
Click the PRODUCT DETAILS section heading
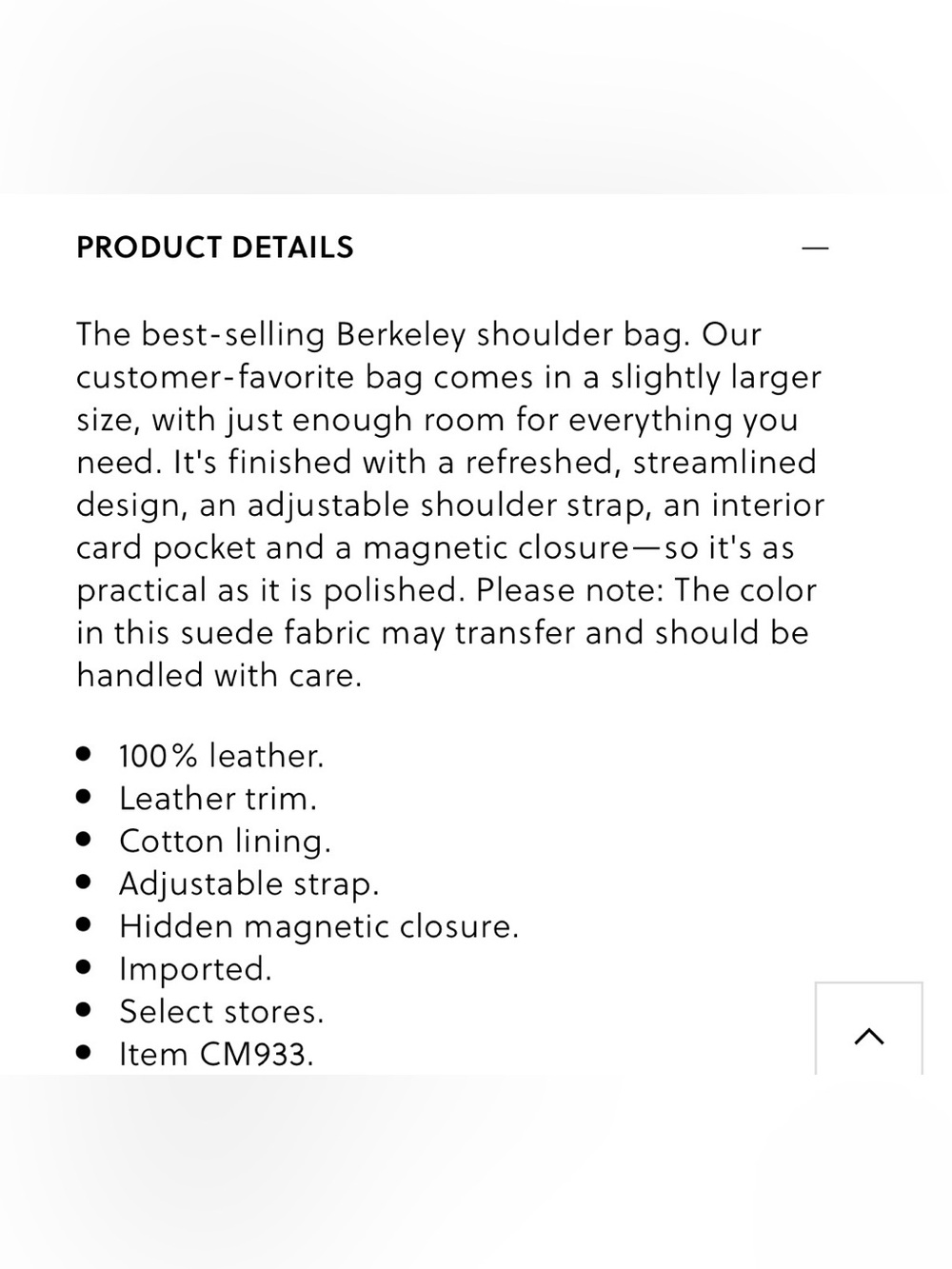(215, 248)
